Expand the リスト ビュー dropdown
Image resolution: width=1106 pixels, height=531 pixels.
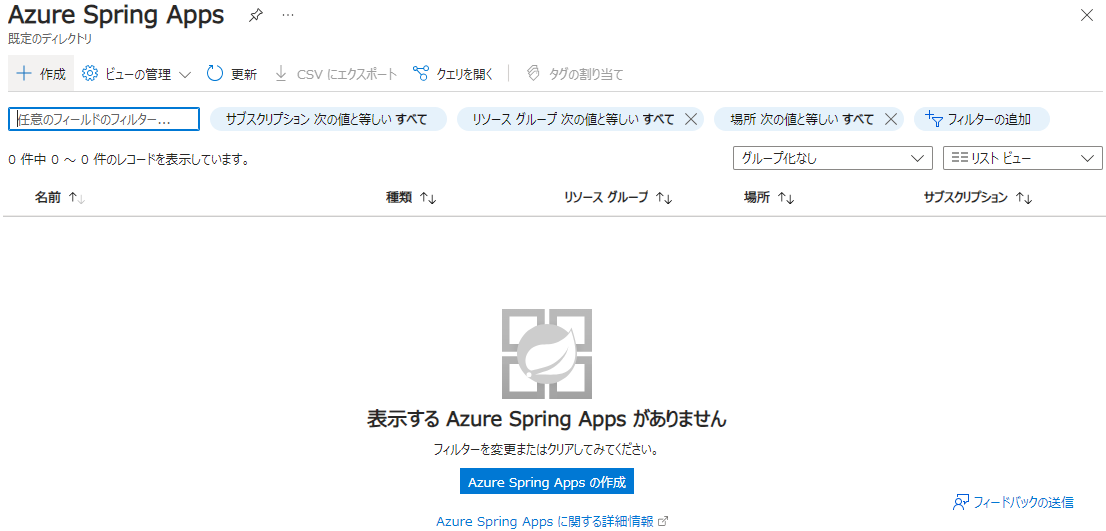tap(1023, 159)
